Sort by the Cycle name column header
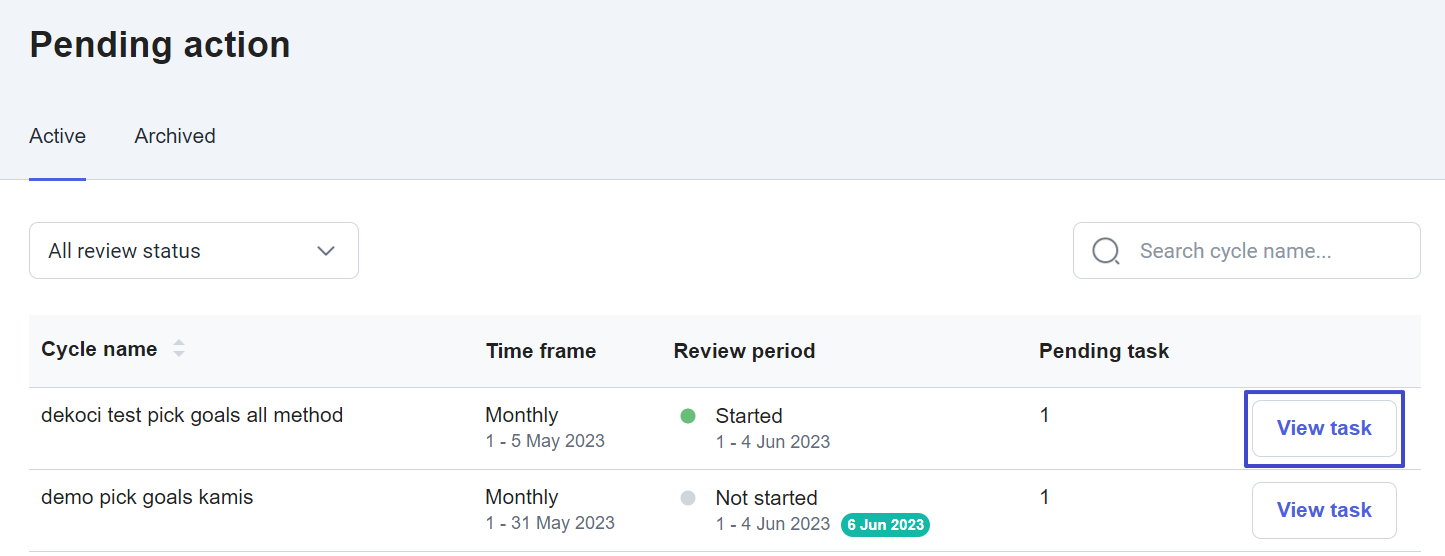1445x556 pixels. 99,349
